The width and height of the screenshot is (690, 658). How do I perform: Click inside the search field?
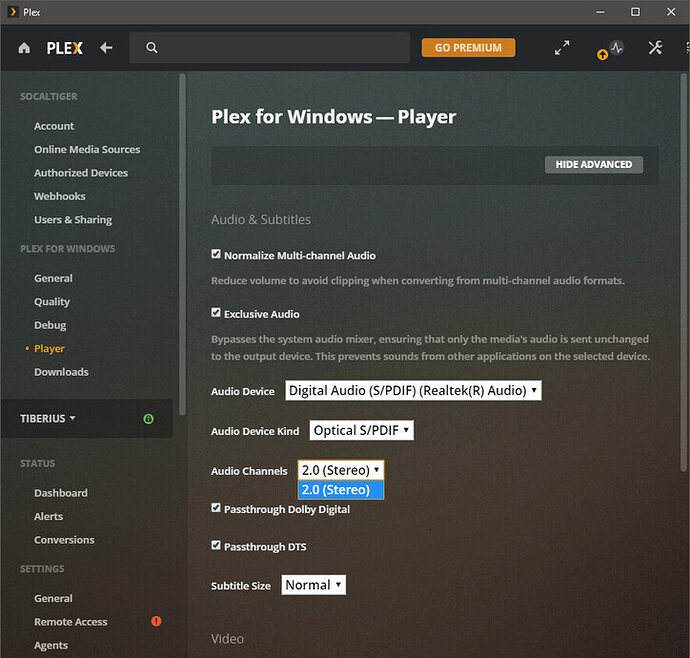click(x=270, y=48)
